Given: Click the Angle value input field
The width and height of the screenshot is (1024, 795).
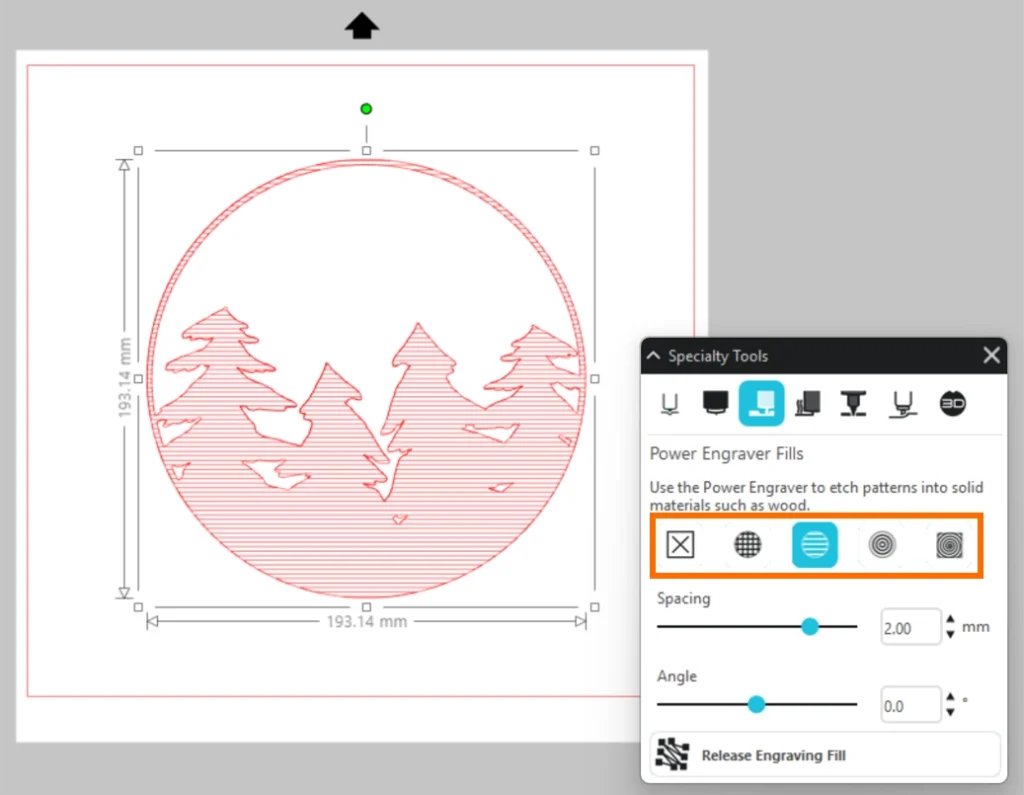Looking at the screenshot, I should pos(910,705).
